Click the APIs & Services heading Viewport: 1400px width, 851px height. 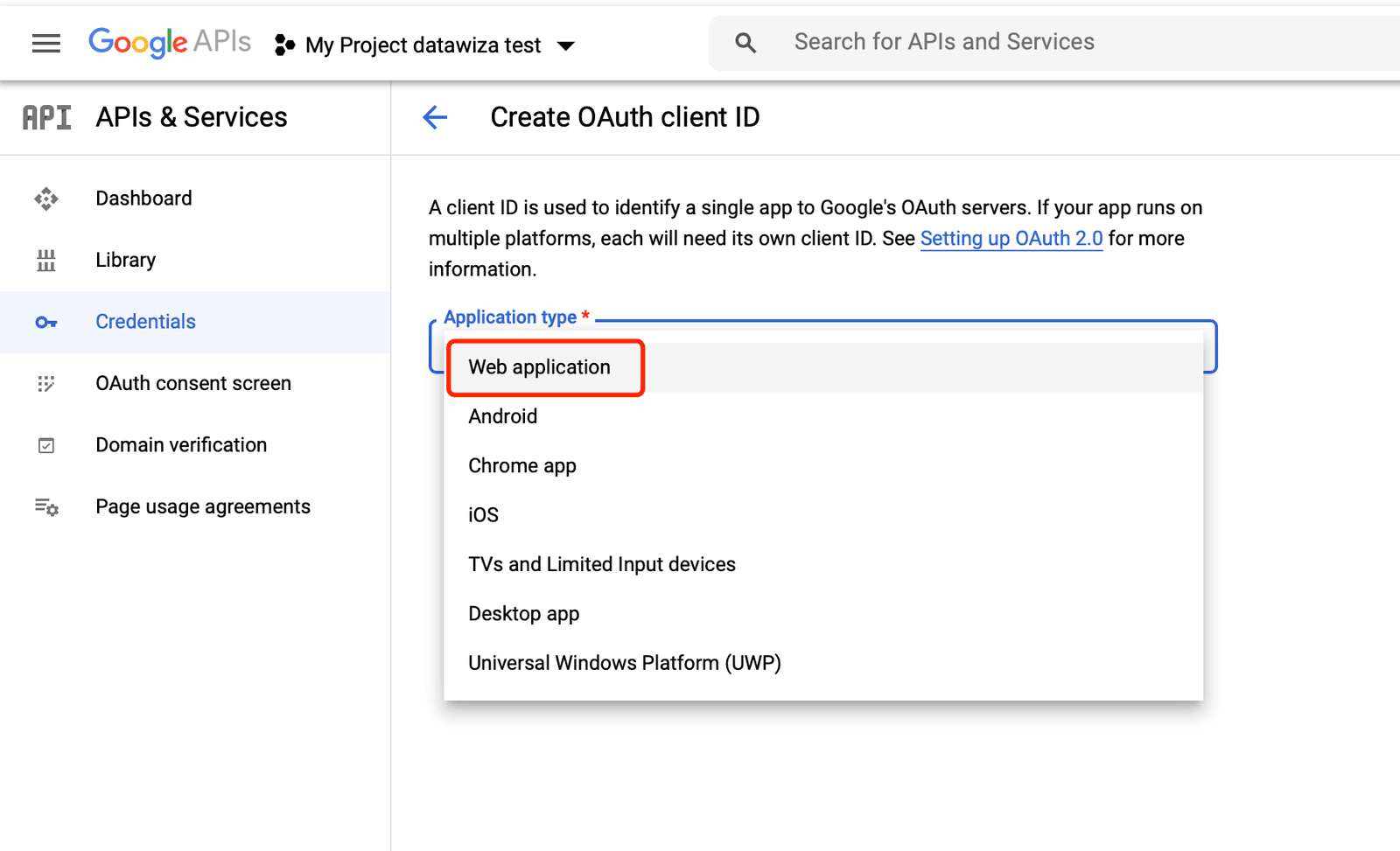192,117
